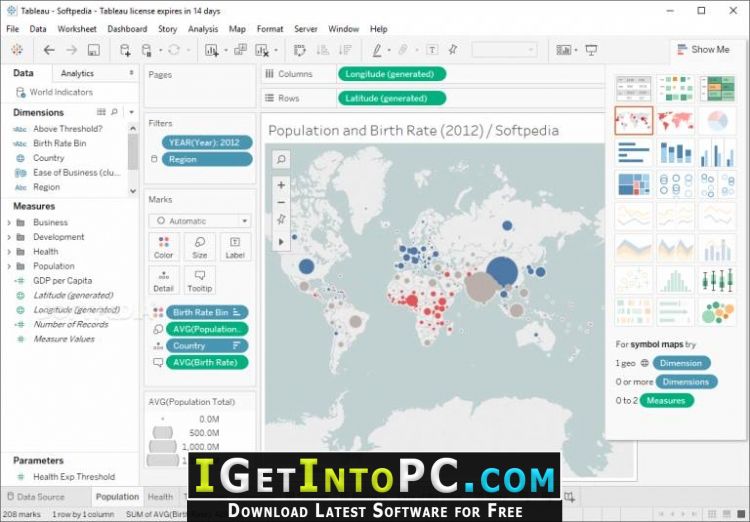
Task: Click the find field search icon in Dimensions
Action: 114,112
